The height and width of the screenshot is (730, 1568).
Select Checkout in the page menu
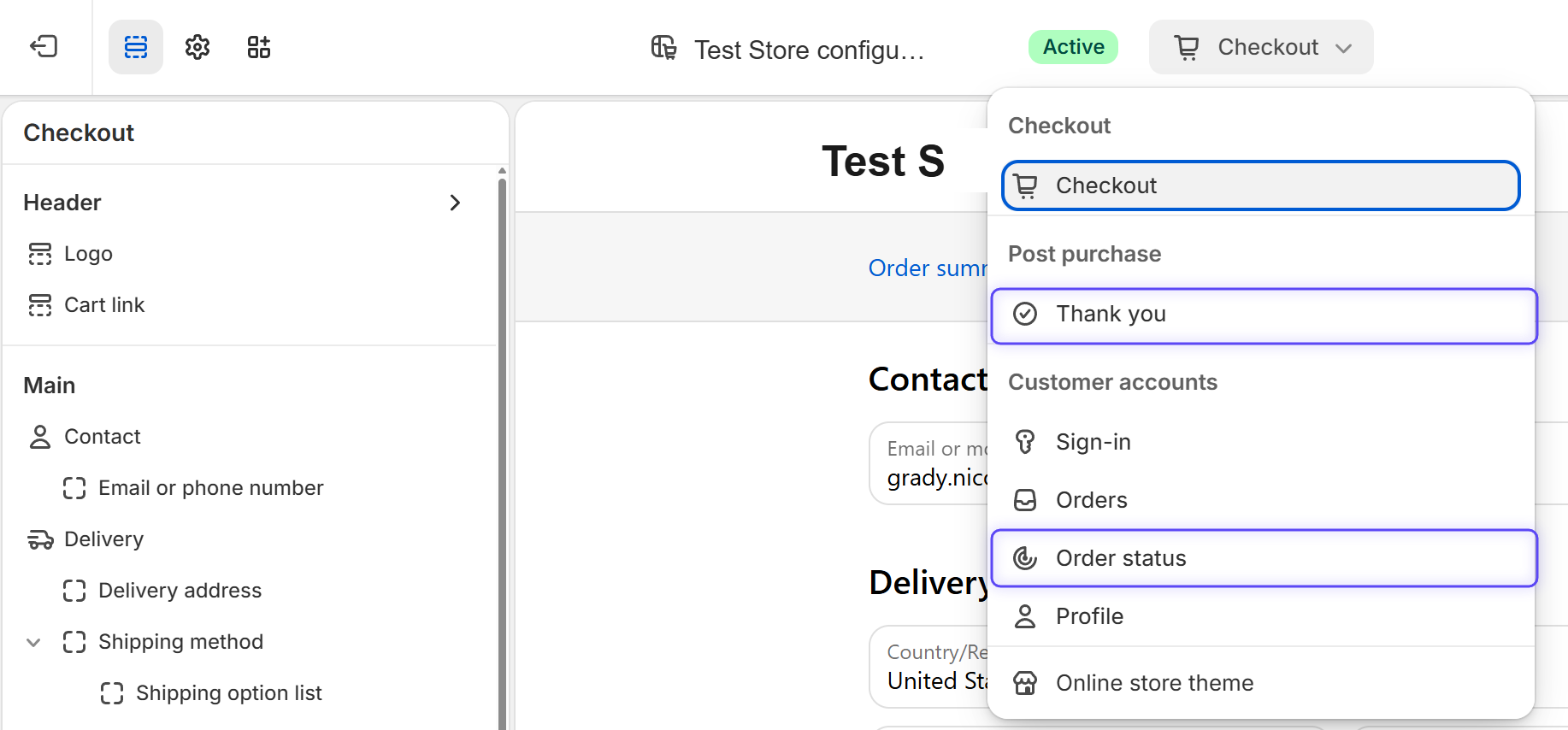(x=1261, y=185)
